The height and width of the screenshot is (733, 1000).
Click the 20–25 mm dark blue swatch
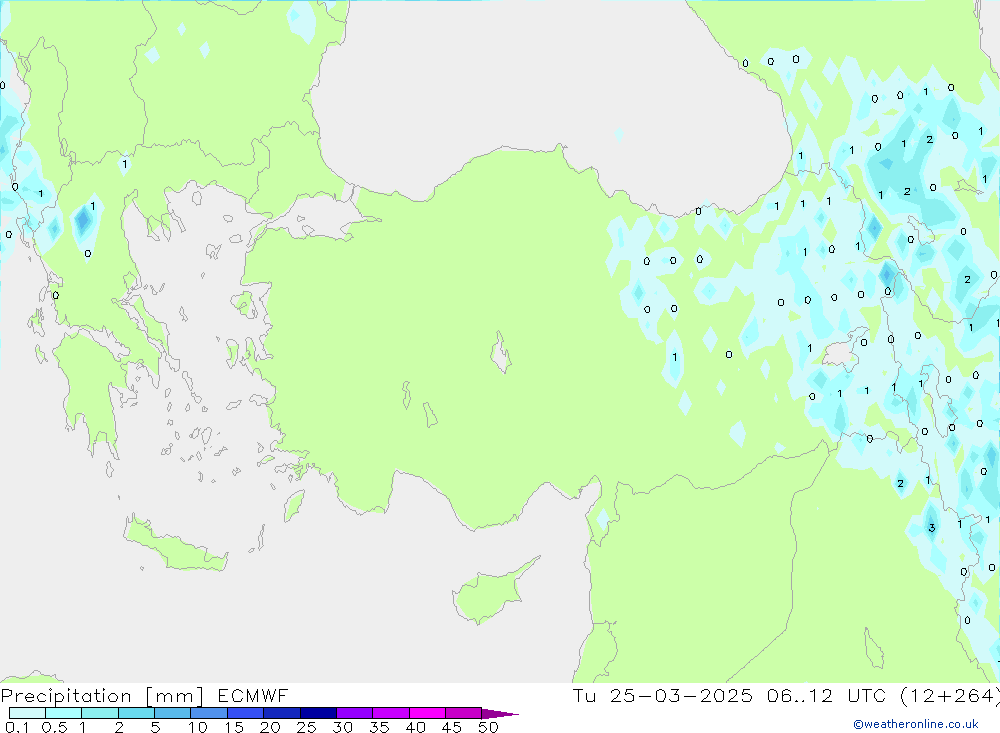pyautogui.click(x=281, y=713)
